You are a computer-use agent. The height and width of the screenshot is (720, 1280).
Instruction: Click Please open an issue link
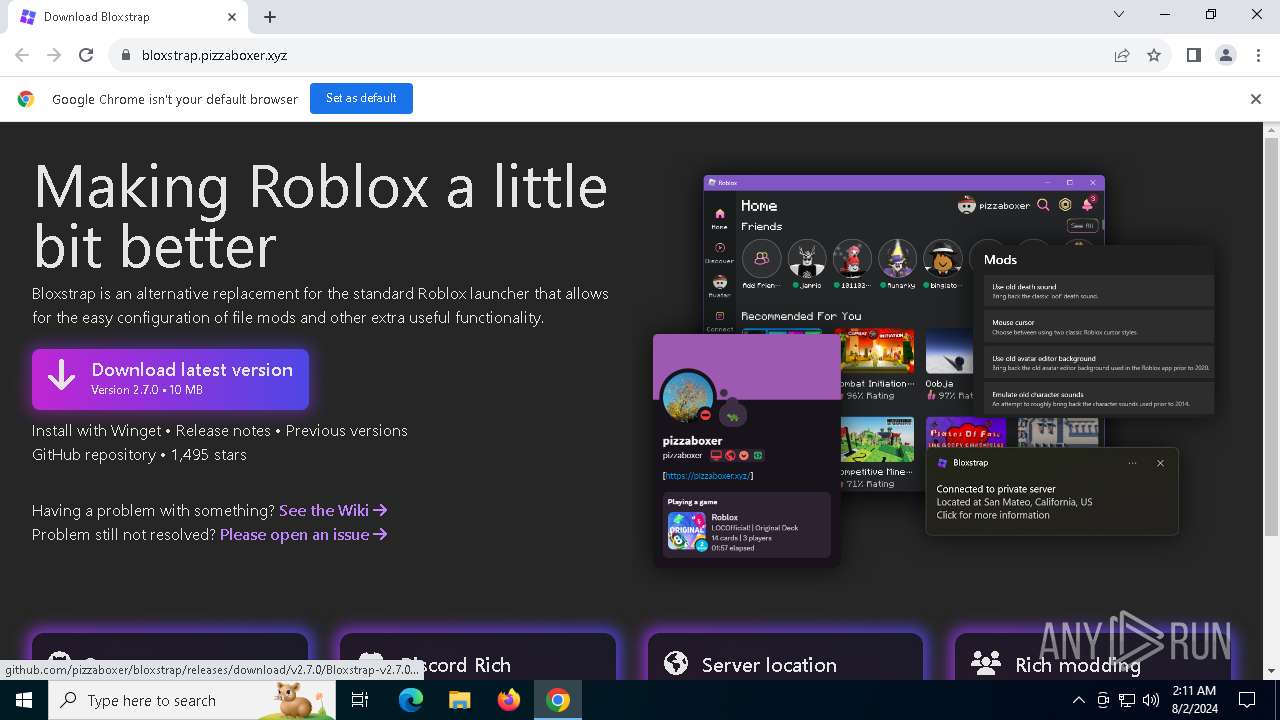click(304, 535)
